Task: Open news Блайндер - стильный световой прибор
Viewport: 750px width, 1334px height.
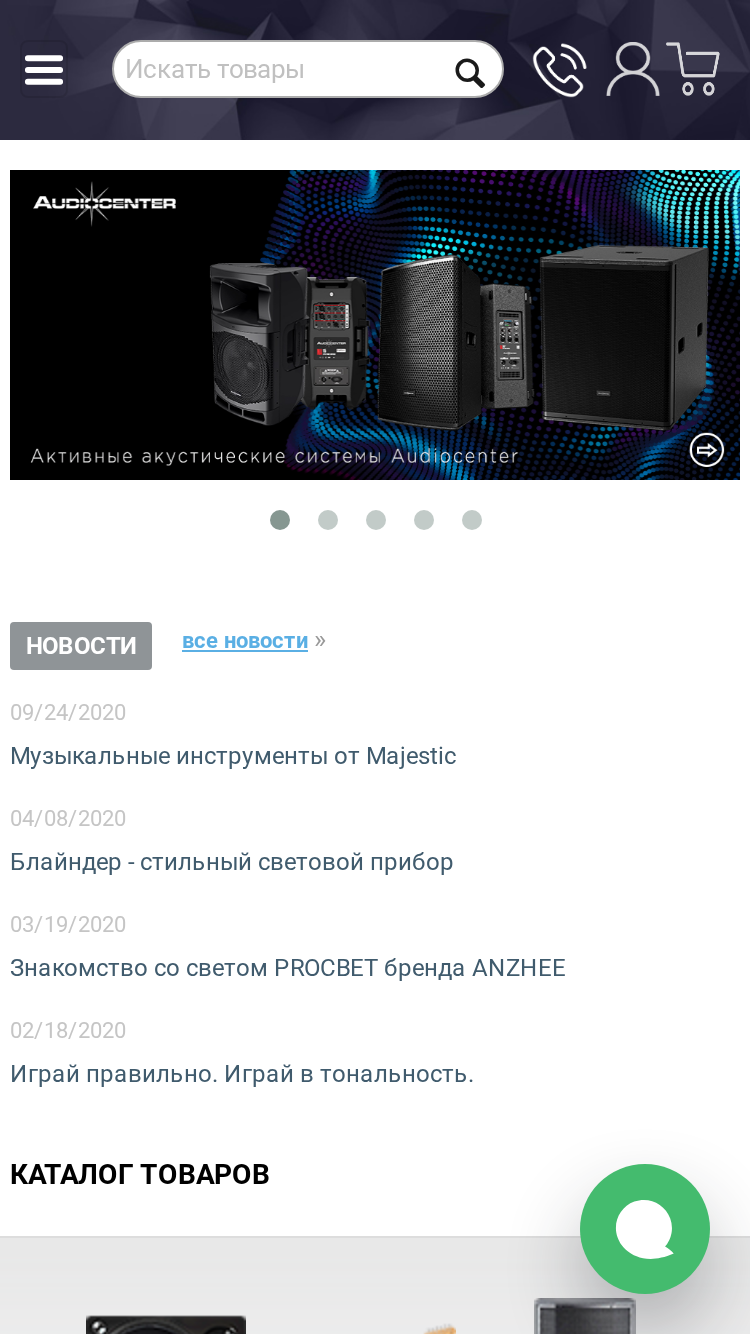Action: click(232, 862)
